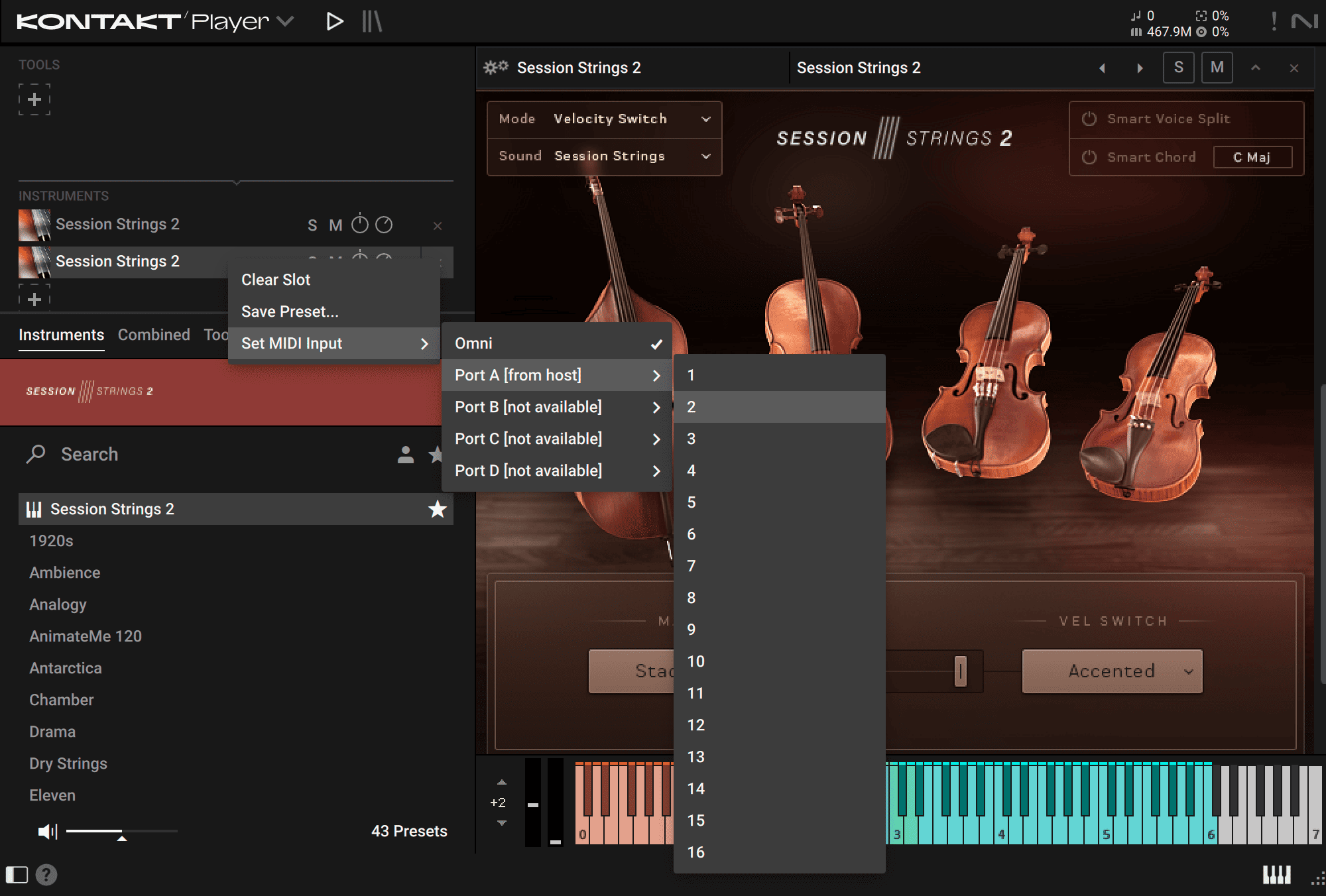Open the Accented articulation dropdown
Screen dimensions: 1326x896
(x=1112, y=671)
